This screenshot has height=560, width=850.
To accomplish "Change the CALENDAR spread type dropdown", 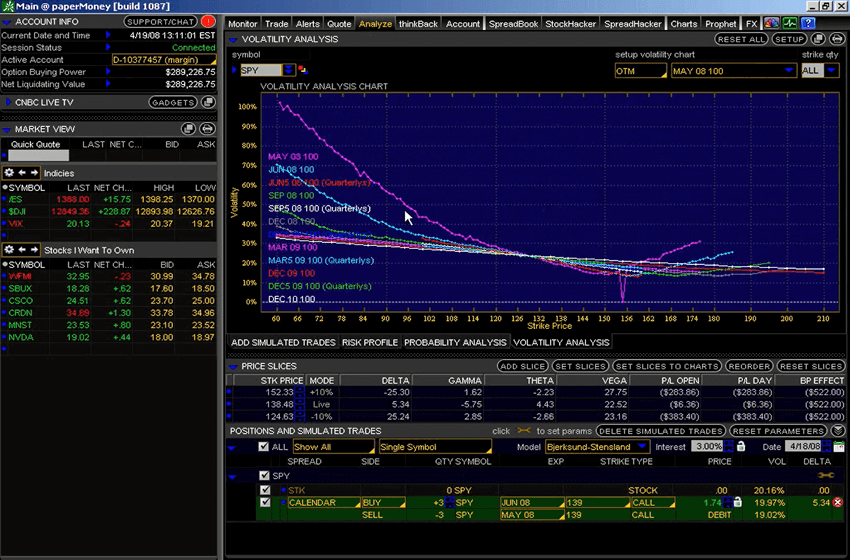I will point(324,503).
